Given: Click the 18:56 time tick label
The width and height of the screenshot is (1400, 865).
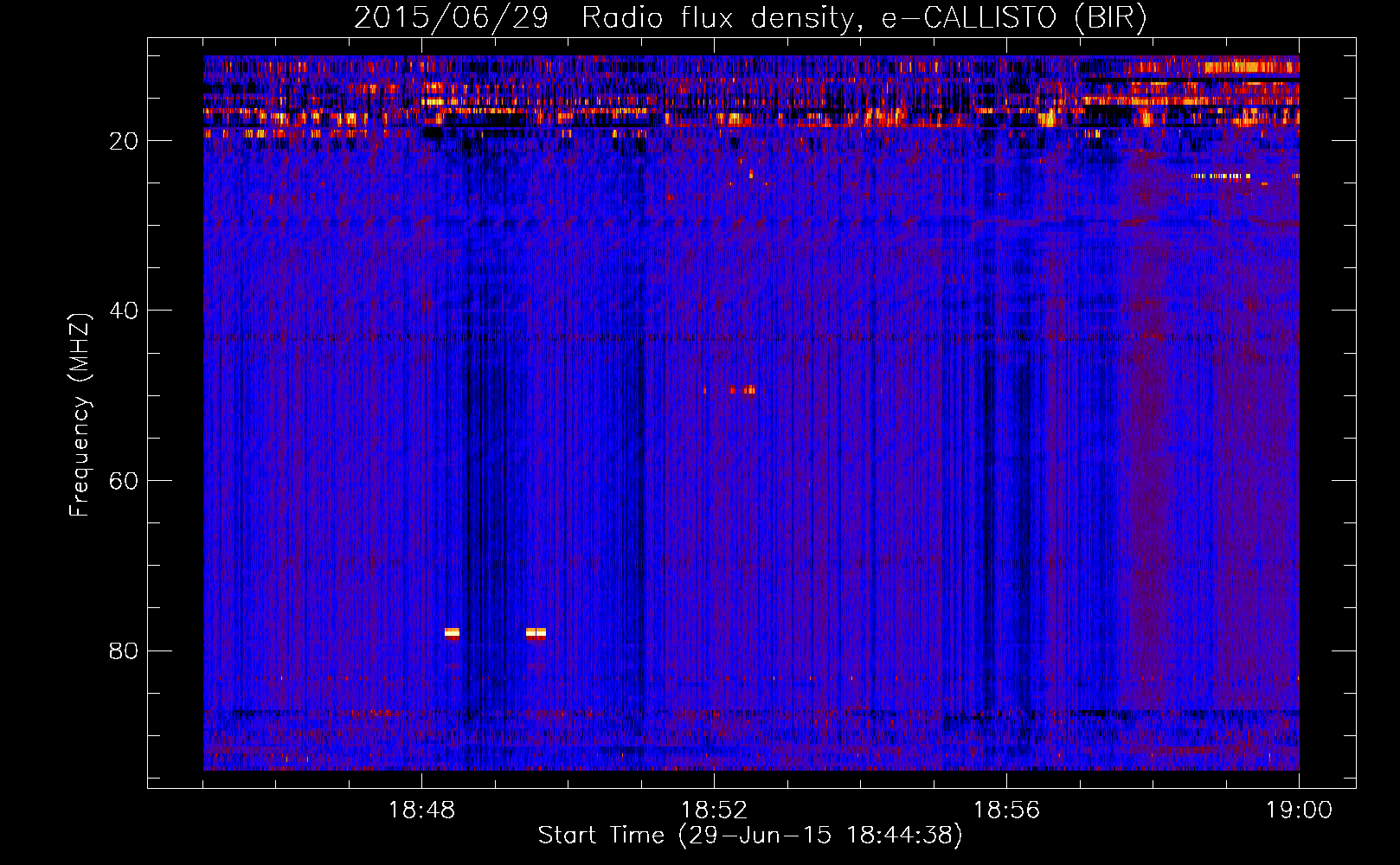Looking at the screenshot, I should (1006, 811).
